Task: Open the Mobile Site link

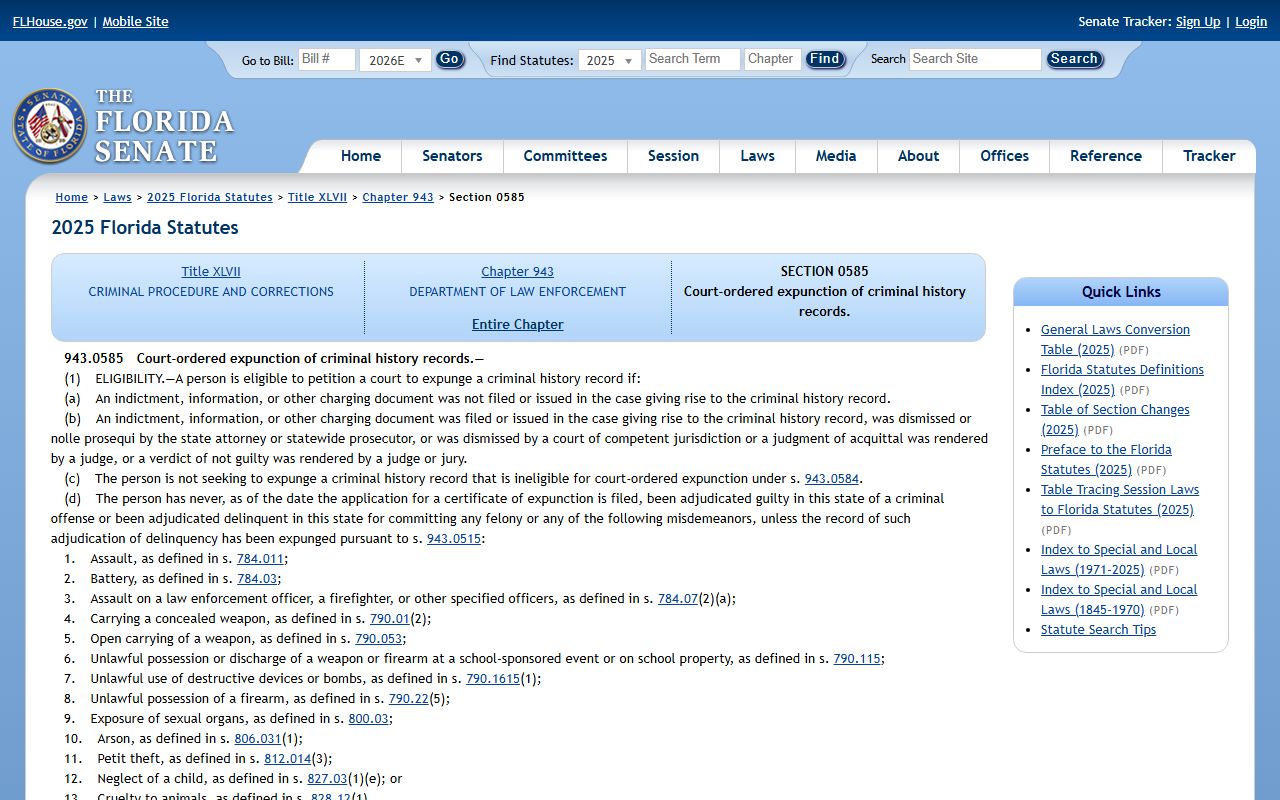Action: [135, 21]
